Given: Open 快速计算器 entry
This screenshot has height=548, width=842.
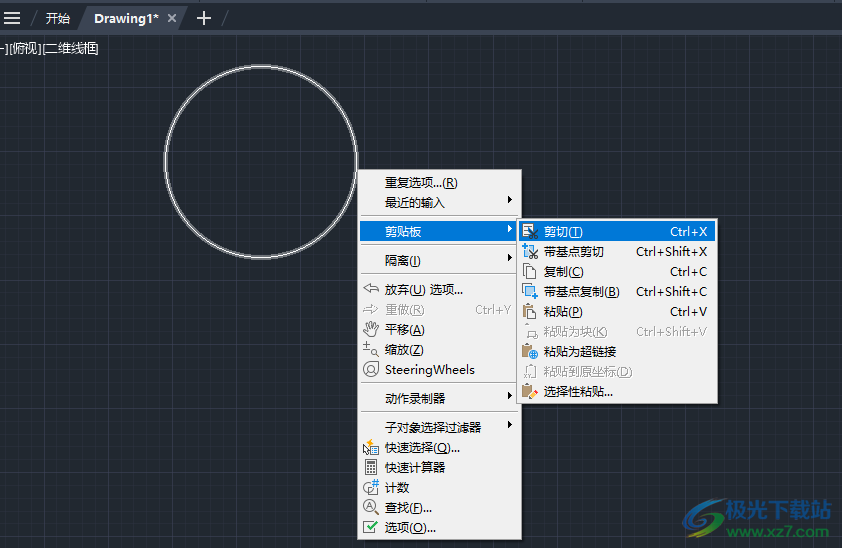Looking at the screenshot, I should (x=439, y=467).
